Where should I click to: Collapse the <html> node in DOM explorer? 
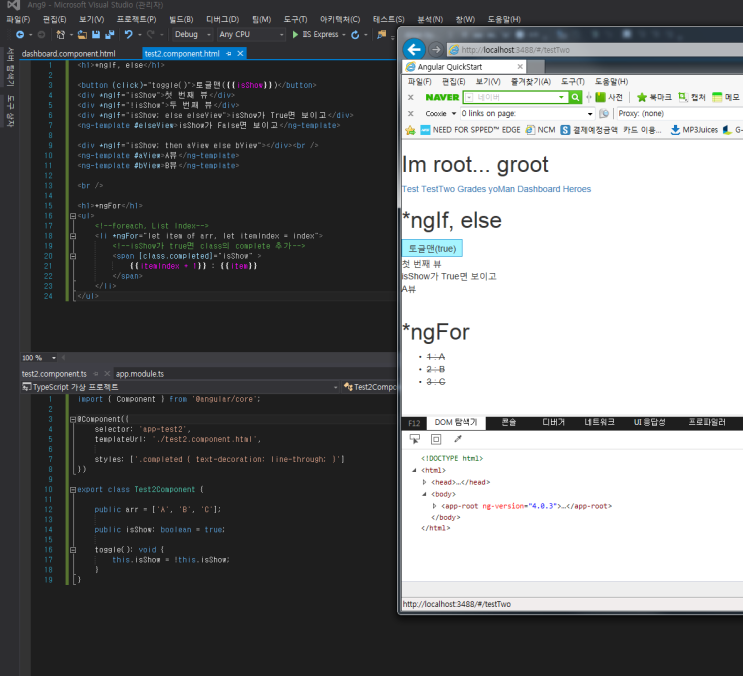(414, 470)
